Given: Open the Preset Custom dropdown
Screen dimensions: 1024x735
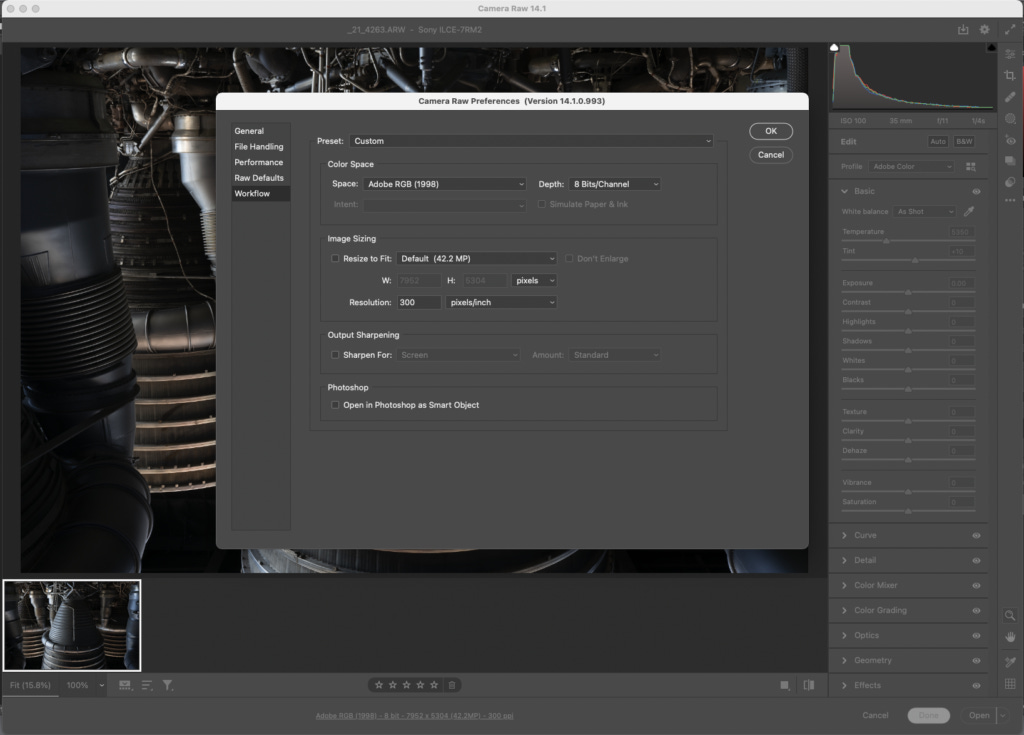Looking at the screenshot, I should [x=531, y=141].
